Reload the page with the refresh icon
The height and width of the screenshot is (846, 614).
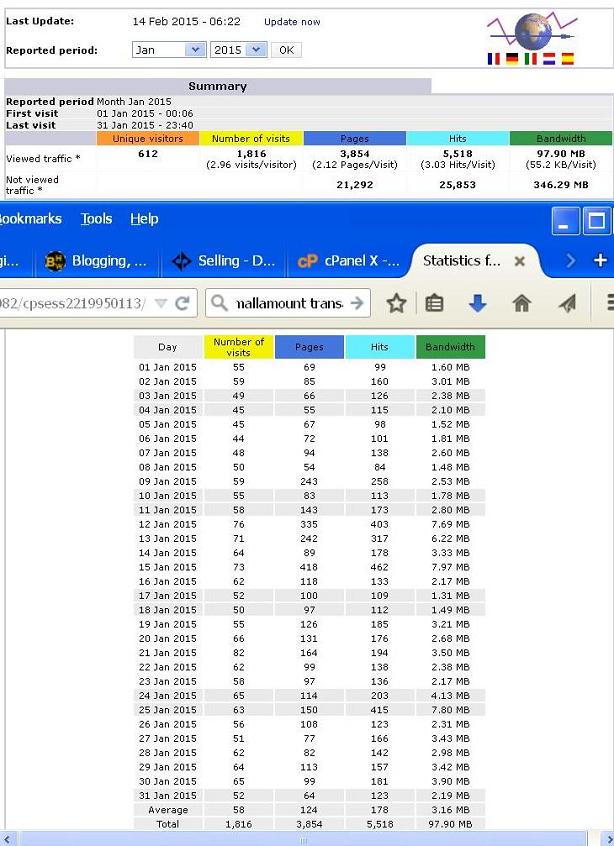(x=182, y=304)
